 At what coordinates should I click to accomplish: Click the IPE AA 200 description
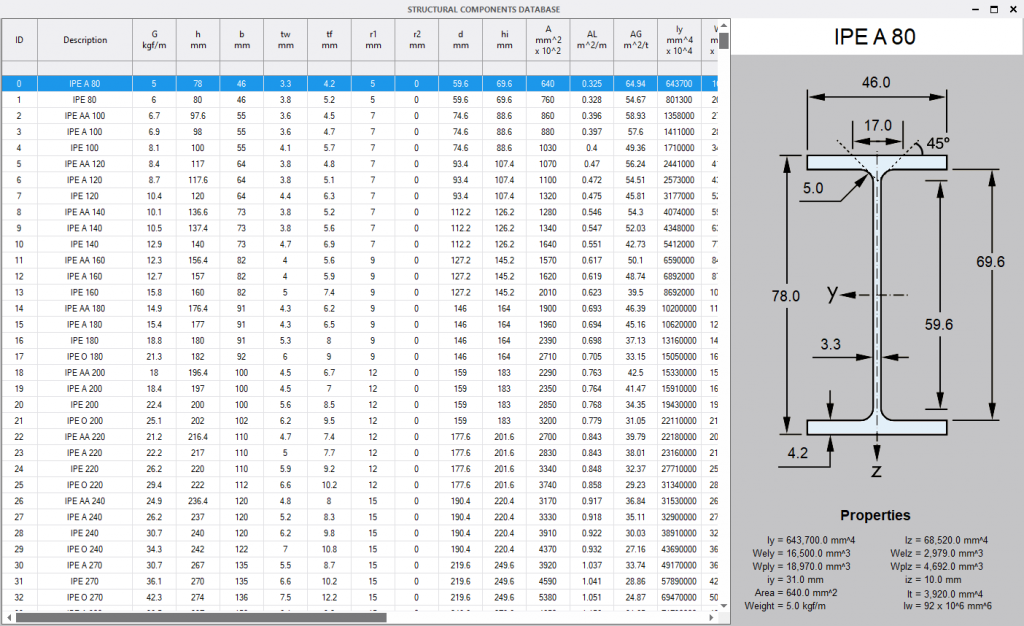tap(85, 373)
